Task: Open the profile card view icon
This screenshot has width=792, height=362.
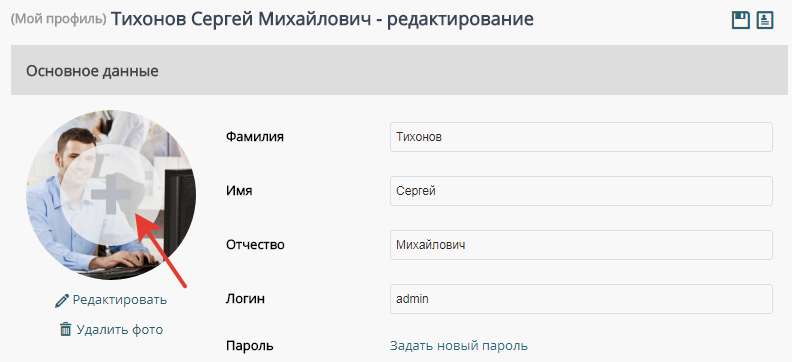Action: click(765, 21)
